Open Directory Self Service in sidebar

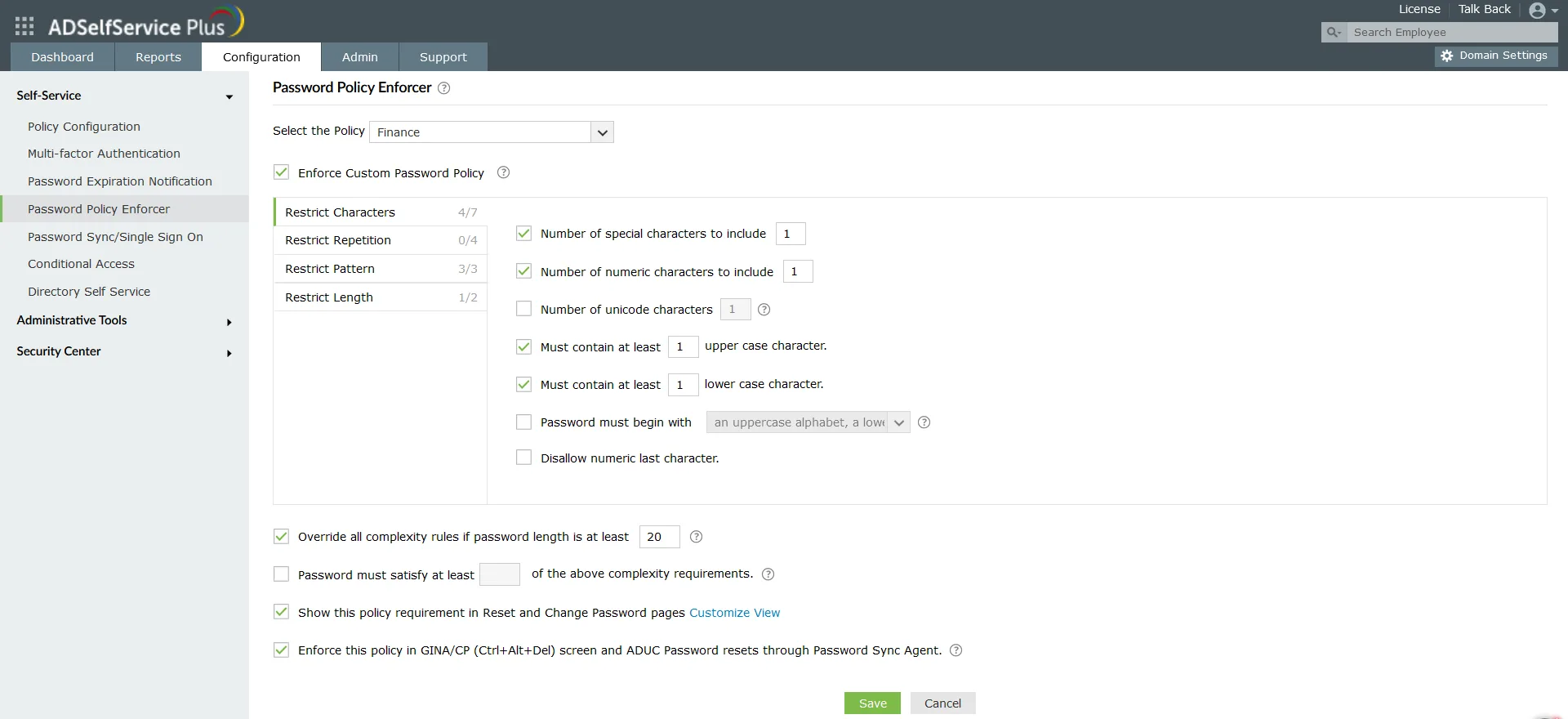pos(89,292)
